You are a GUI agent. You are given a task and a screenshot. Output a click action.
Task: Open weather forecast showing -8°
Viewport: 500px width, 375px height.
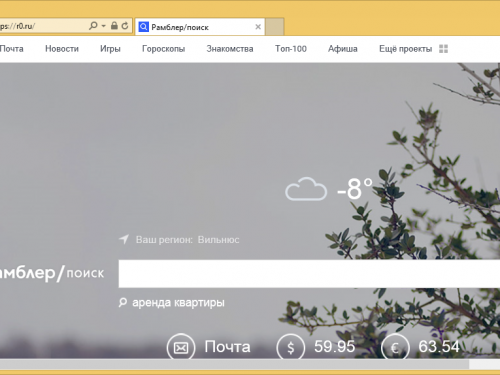355,189
